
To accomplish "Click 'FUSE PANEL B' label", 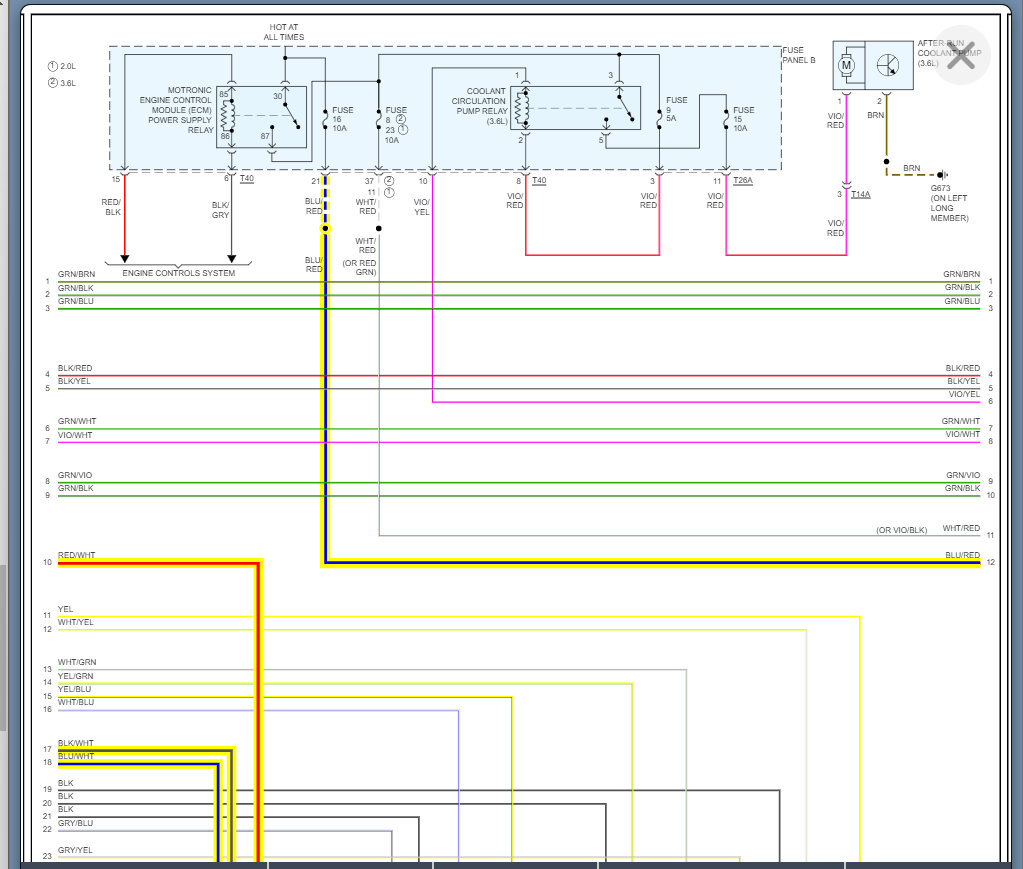I will tap(799, 55).
